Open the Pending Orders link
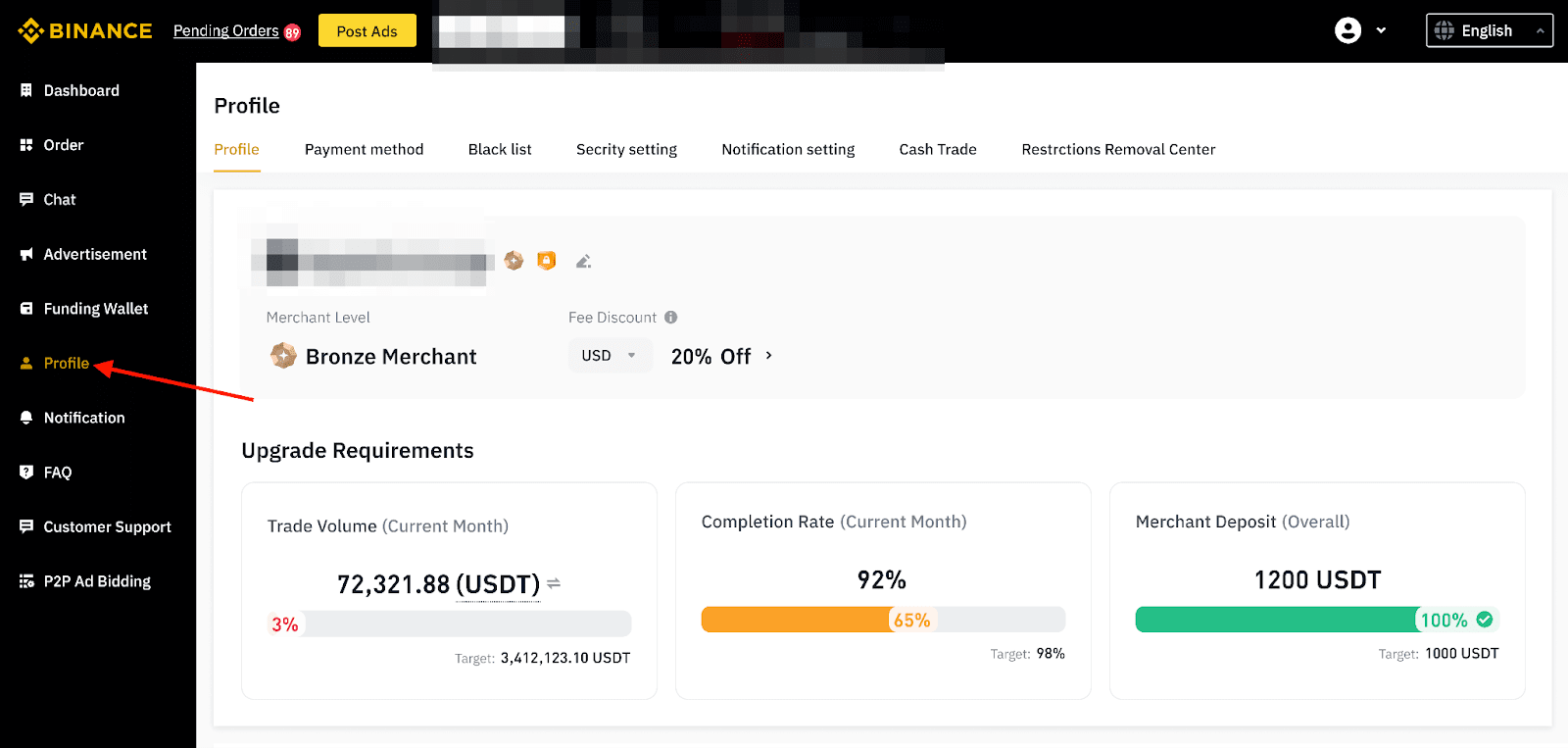 pos(225,30)
